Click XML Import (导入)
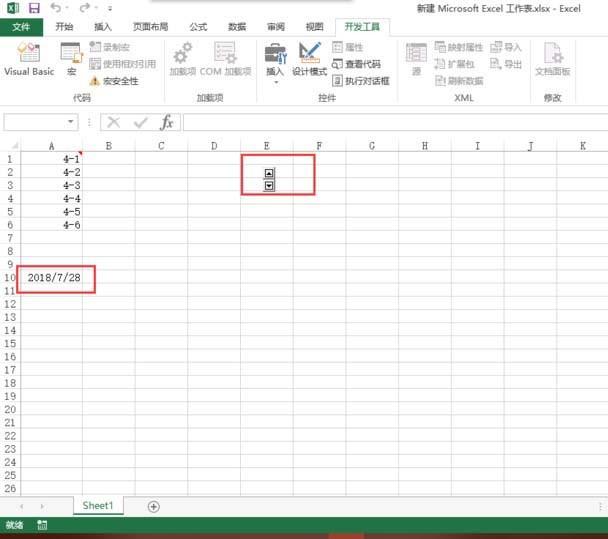The width and height of the screenshot is (608, 539). click(x=506, y=47)
